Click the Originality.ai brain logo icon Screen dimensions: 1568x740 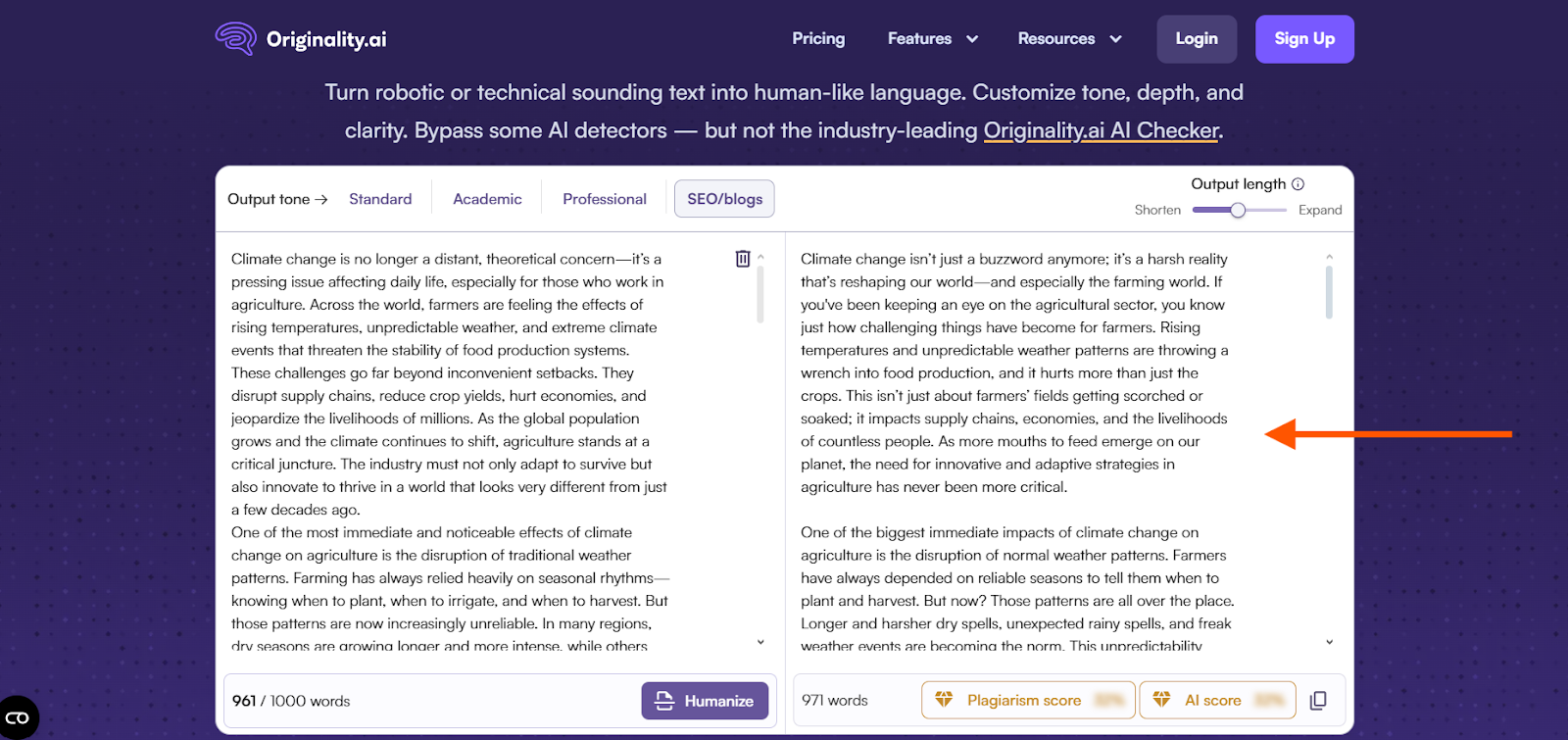click(x=235, y=38)
